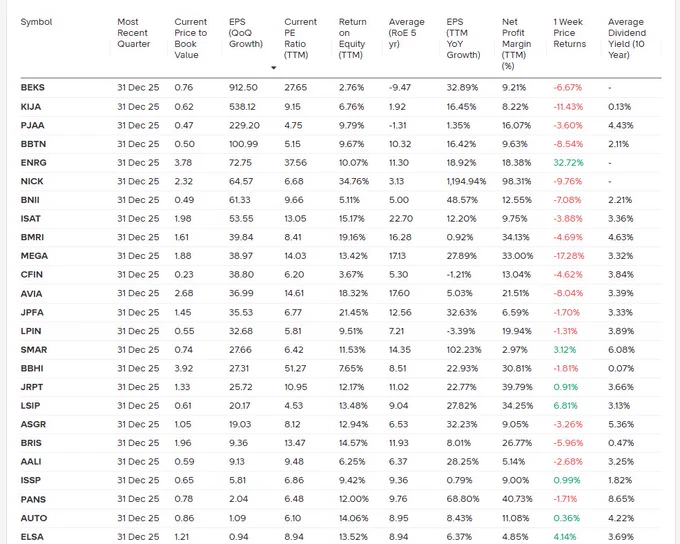Sort by Return on Equity (TTM) header
Screen dimensions: 680x544
coord(353,38)
